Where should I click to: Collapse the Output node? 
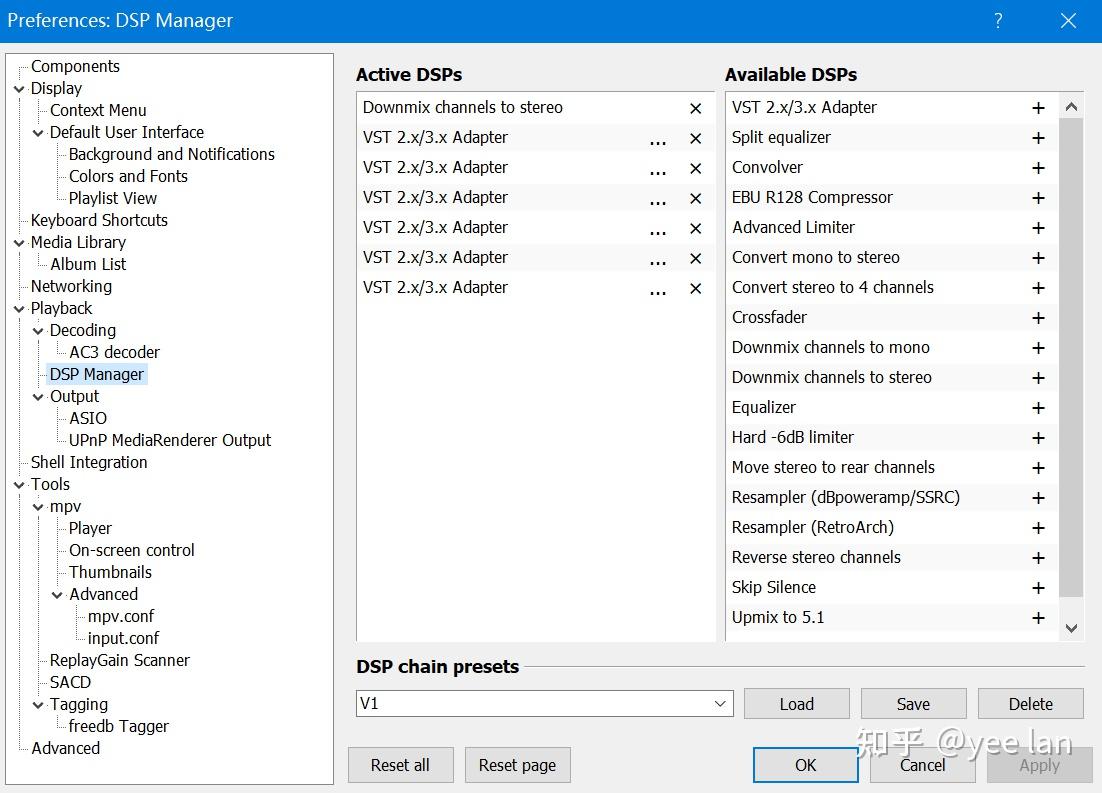[x=38, y=397]
